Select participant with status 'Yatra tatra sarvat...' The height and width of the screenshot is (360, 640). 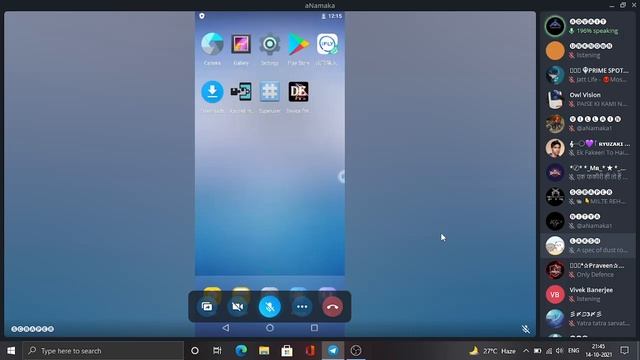click(x=588, y=319)
